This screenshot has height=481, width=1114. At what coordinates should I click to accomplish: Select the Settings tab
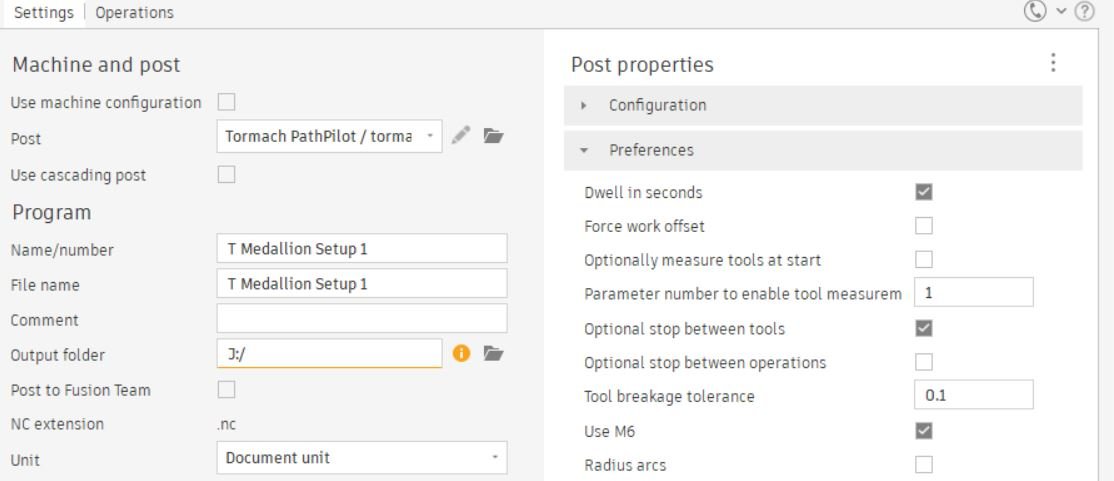coord(43,13)
